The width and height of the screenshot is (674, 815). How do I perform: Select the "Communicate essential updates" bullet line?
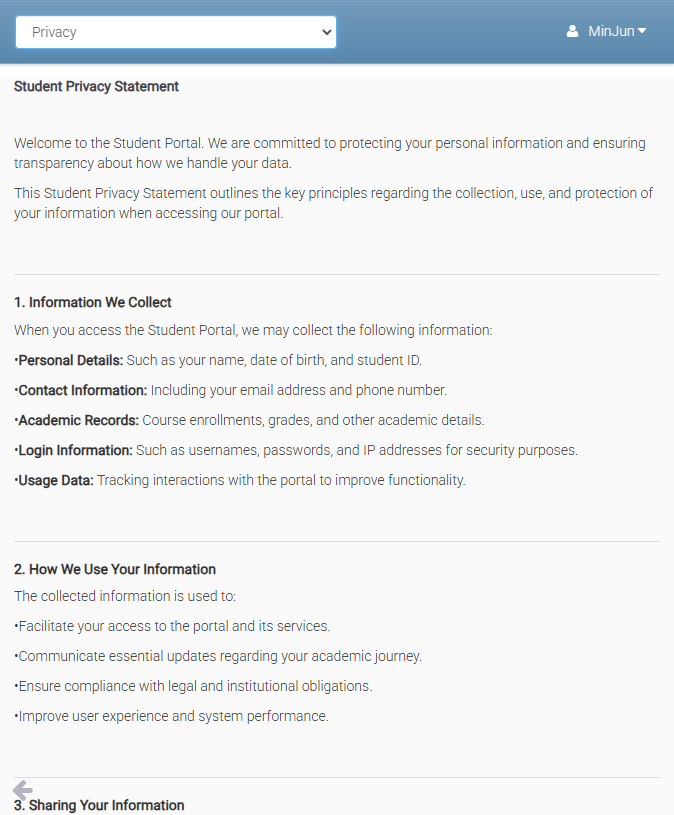point(220,656)
